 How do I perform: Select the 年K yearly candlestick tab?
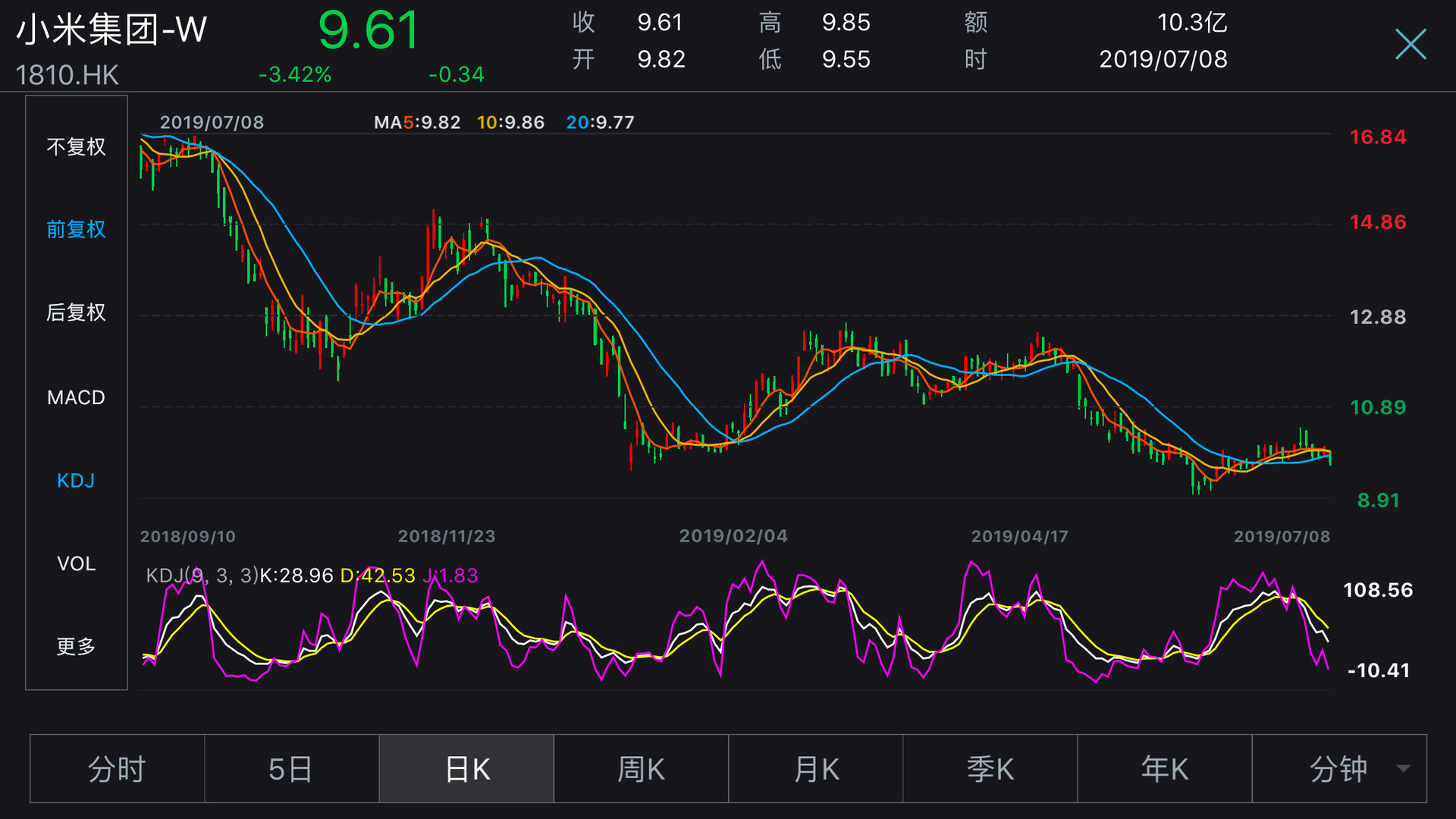coord(1165,769)
